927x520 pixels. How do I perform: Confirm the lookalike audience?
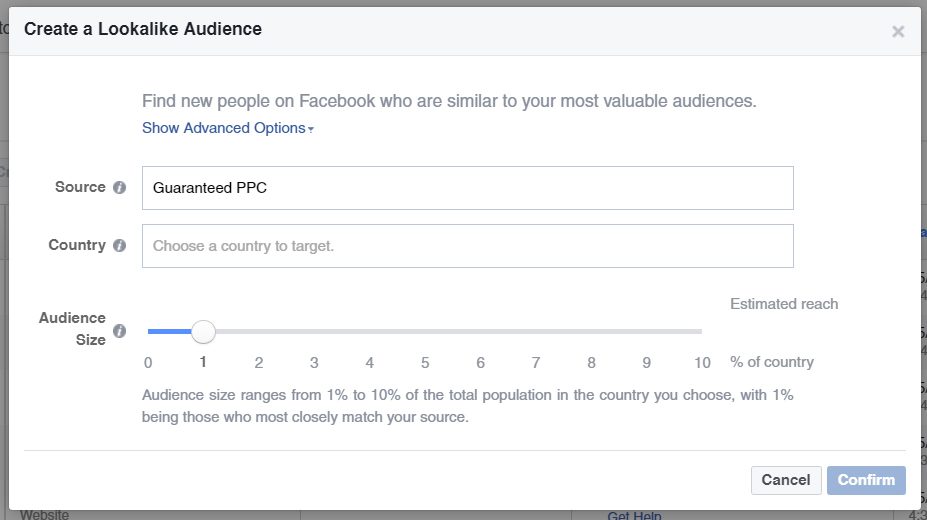(866, 480)
